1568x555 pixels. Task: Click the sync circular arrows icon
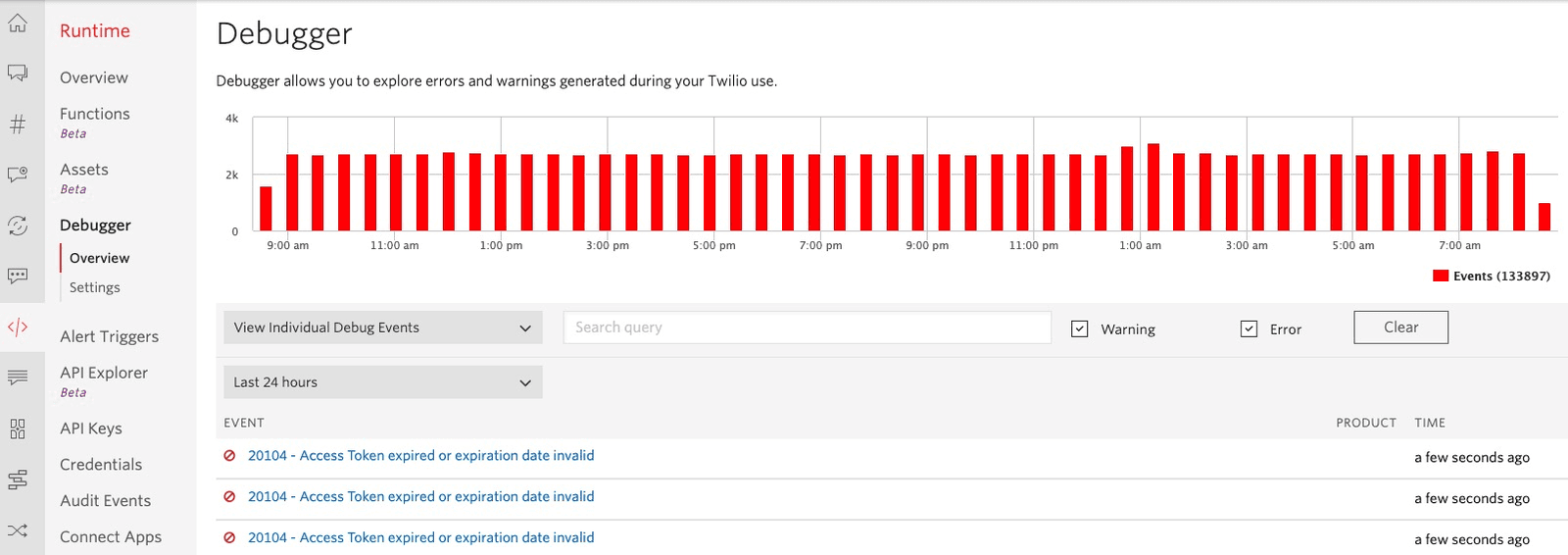[x=18, y=226]
